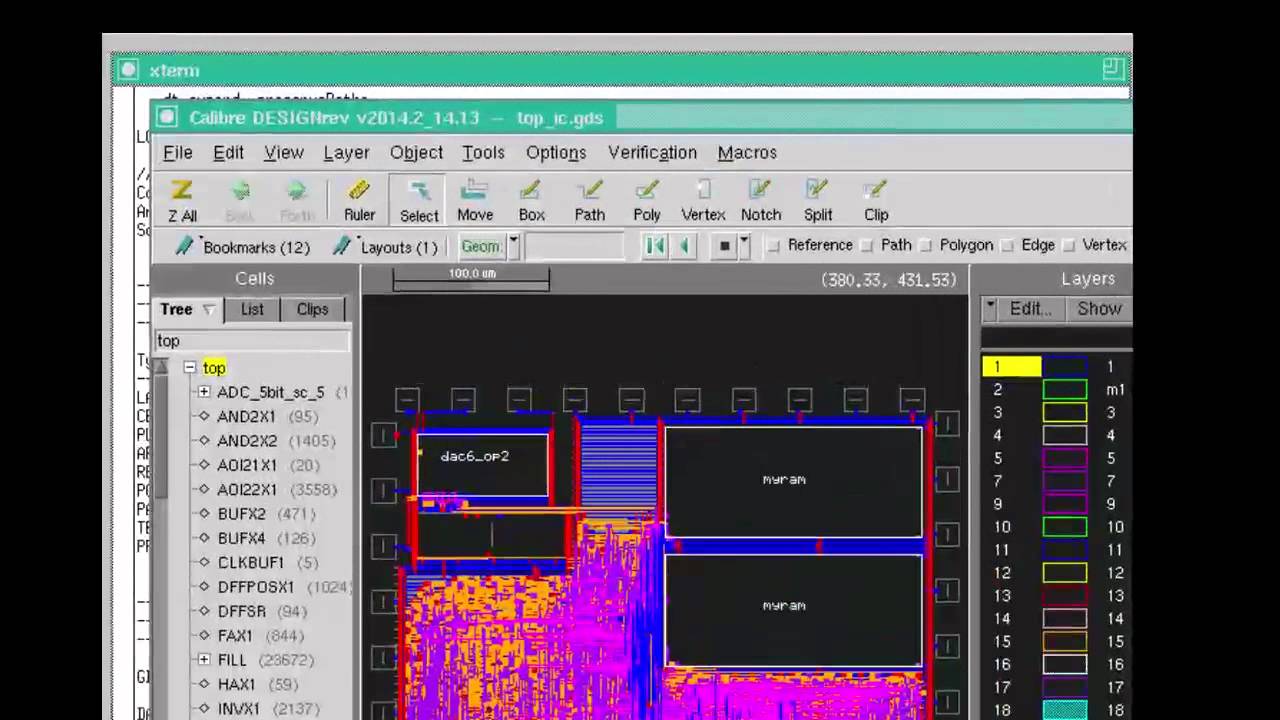Click the field beside Geom dropdown

(x=575, y=246)
